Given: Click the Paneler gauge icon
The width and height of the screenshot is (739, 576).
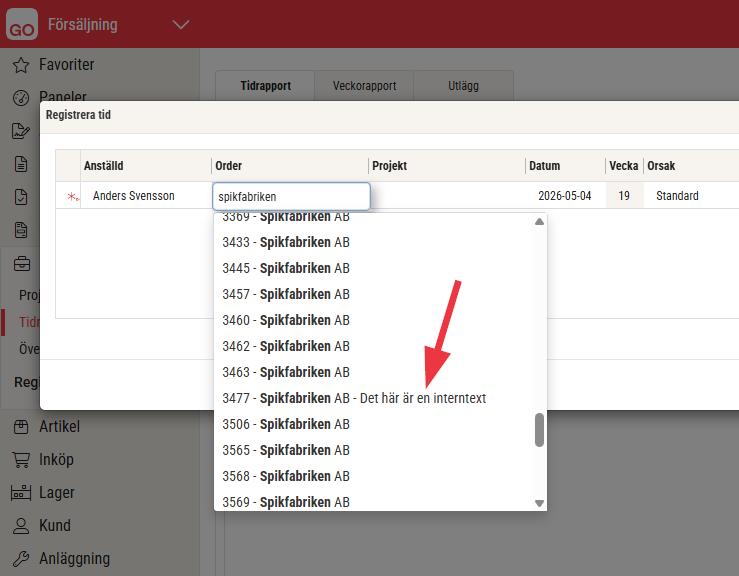Looking at the screenshot, I should 21,98.
